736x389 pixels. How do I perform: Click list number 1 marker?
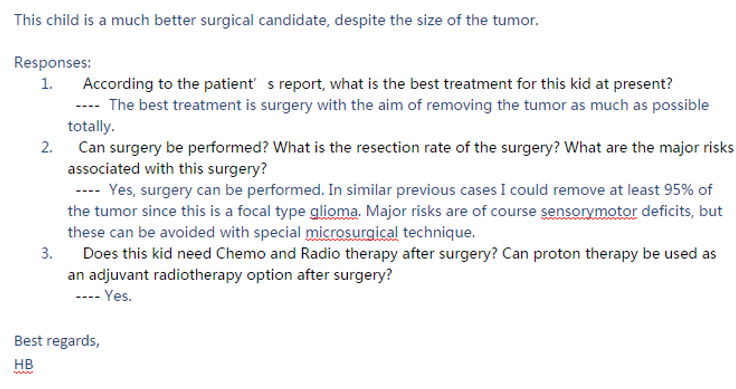click(47, 84)
